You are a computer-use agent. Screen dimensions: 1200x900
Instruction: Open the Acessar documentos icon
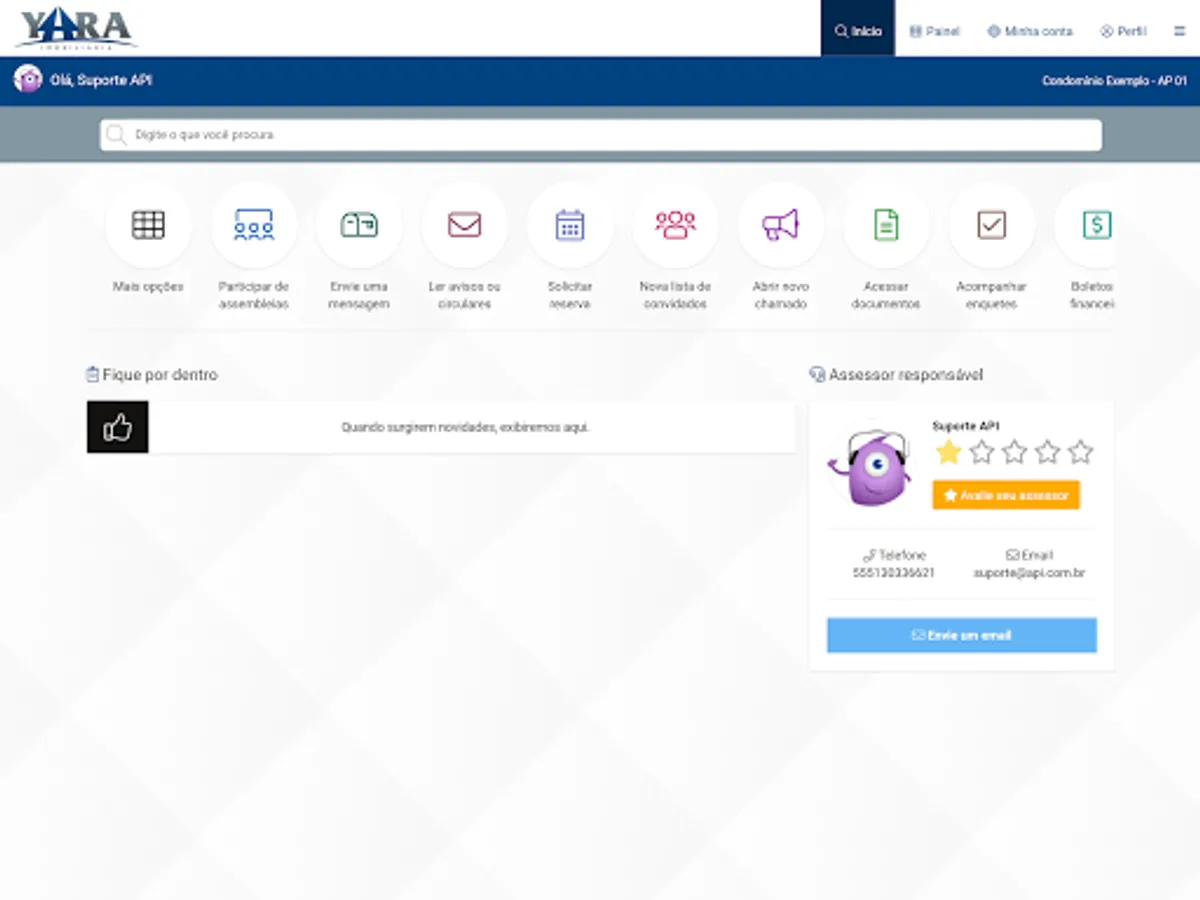point(886,225)
